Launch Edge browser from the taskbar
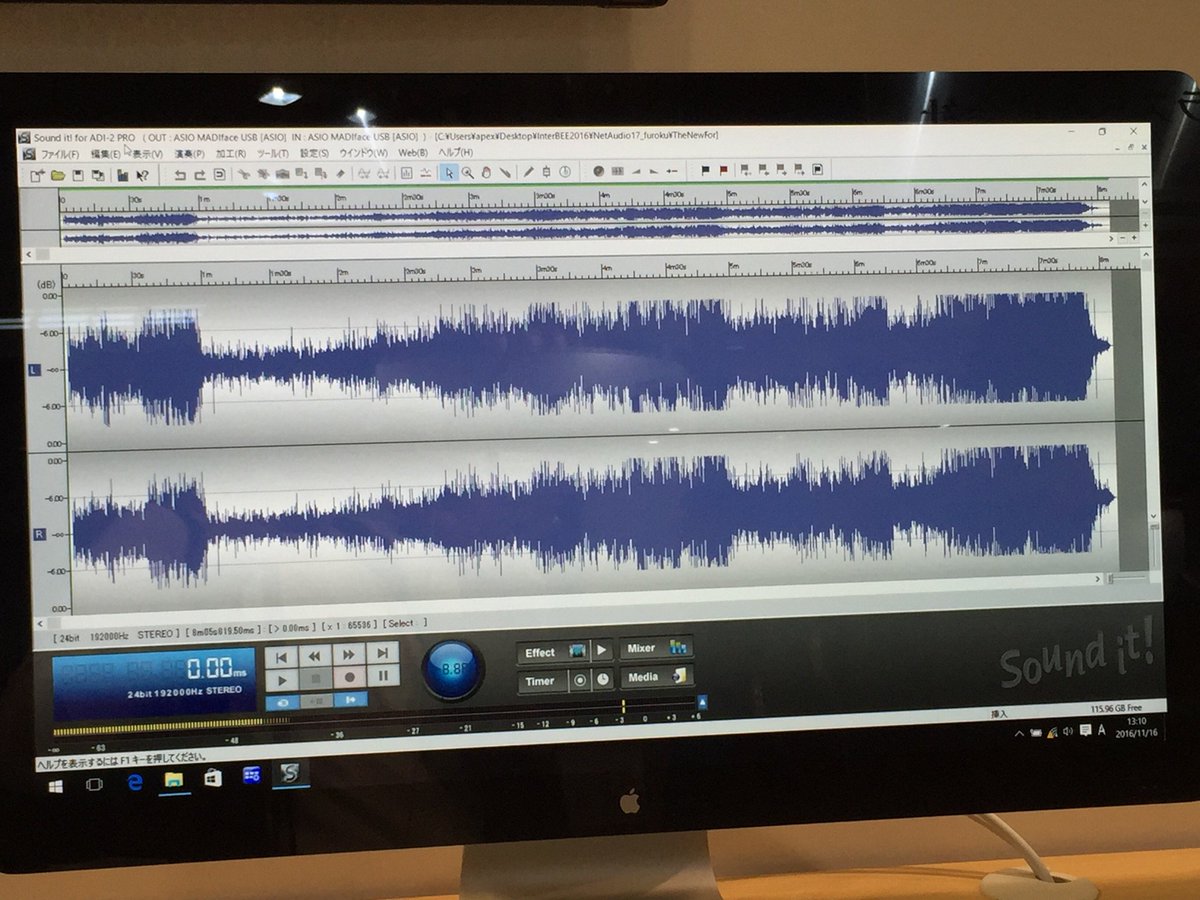This screenshot has width=1200, height=900. pos(135,781)
